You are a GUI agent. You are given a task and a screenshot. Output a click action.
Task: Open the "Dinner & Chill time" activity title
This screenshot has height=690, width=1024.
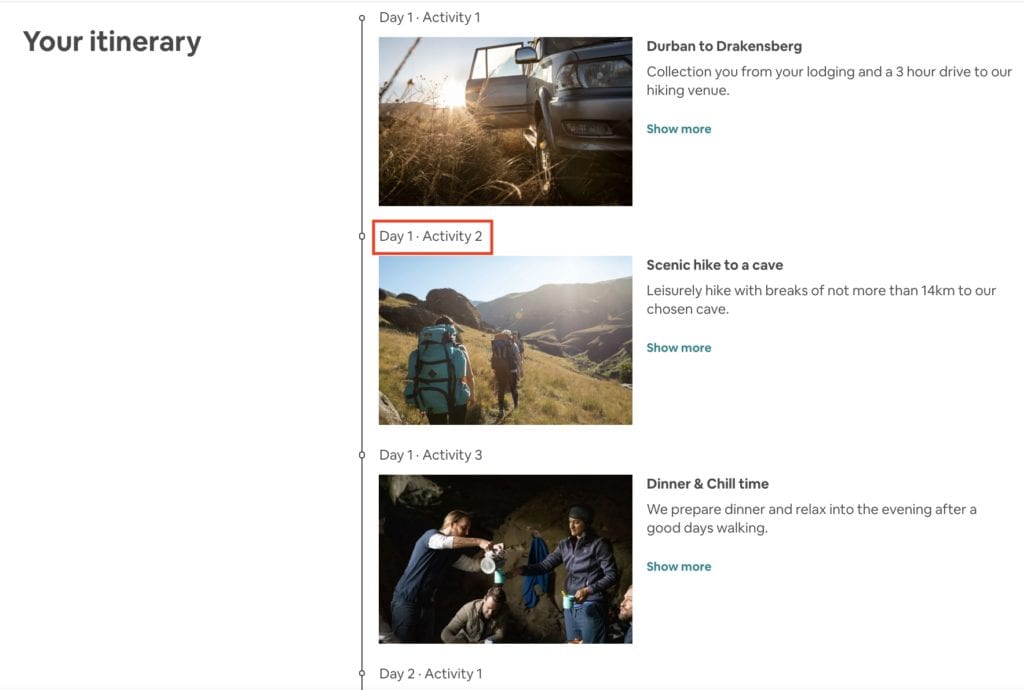click(708, 483)
